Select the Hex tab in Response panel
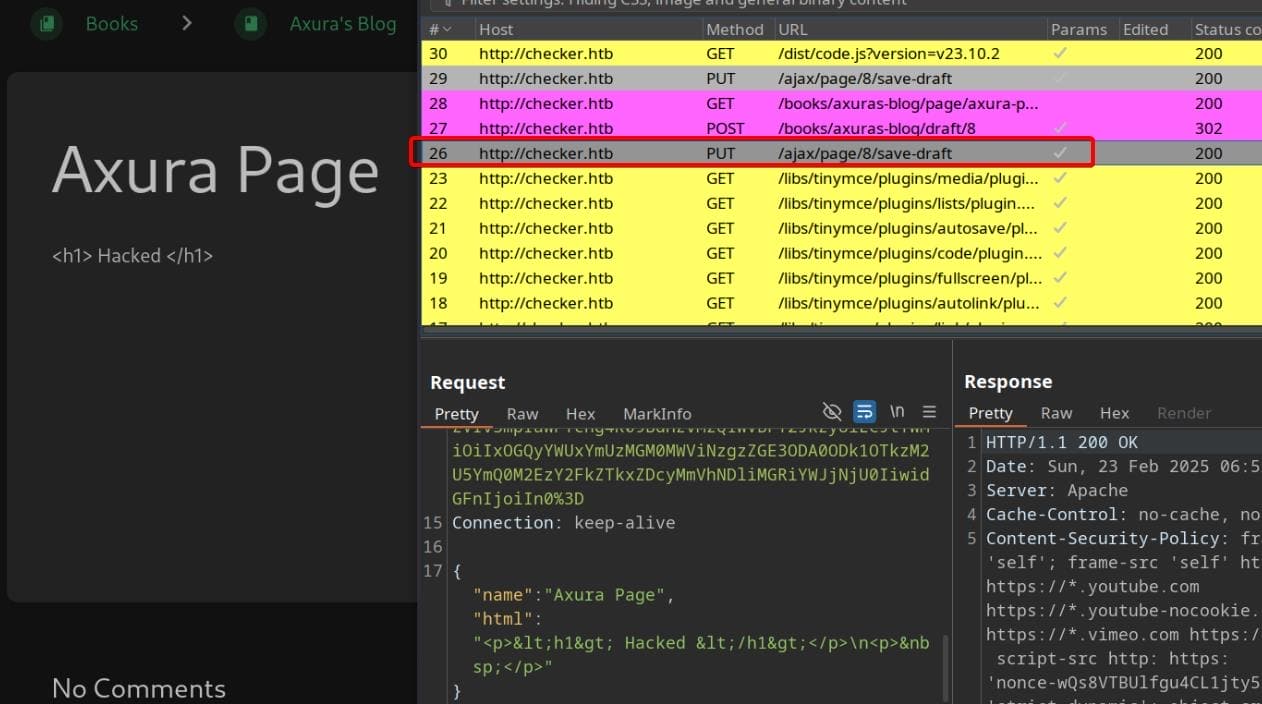 (x=1114, y=413)
